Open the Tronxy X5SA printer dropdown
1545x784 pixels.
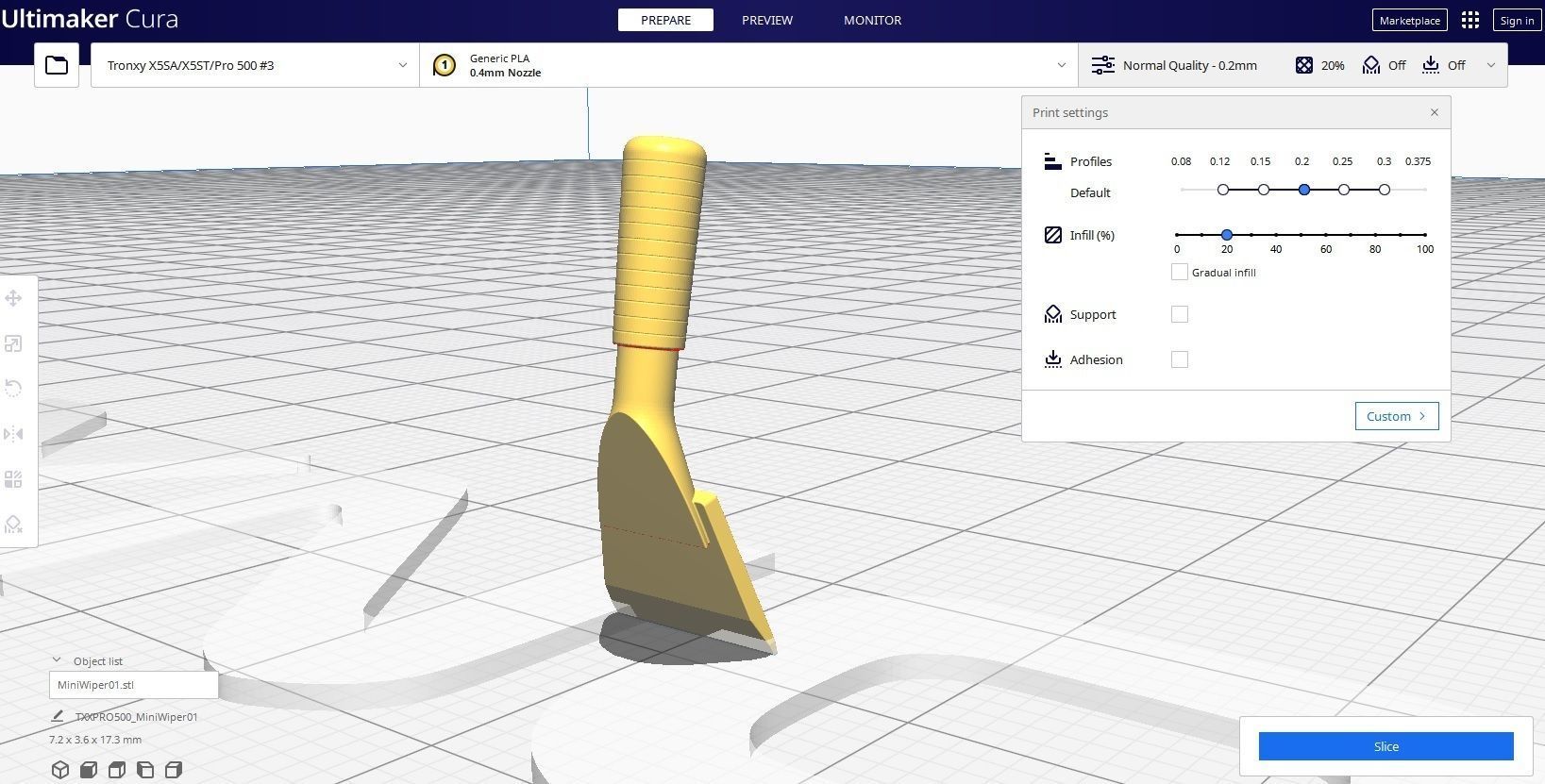255,65
